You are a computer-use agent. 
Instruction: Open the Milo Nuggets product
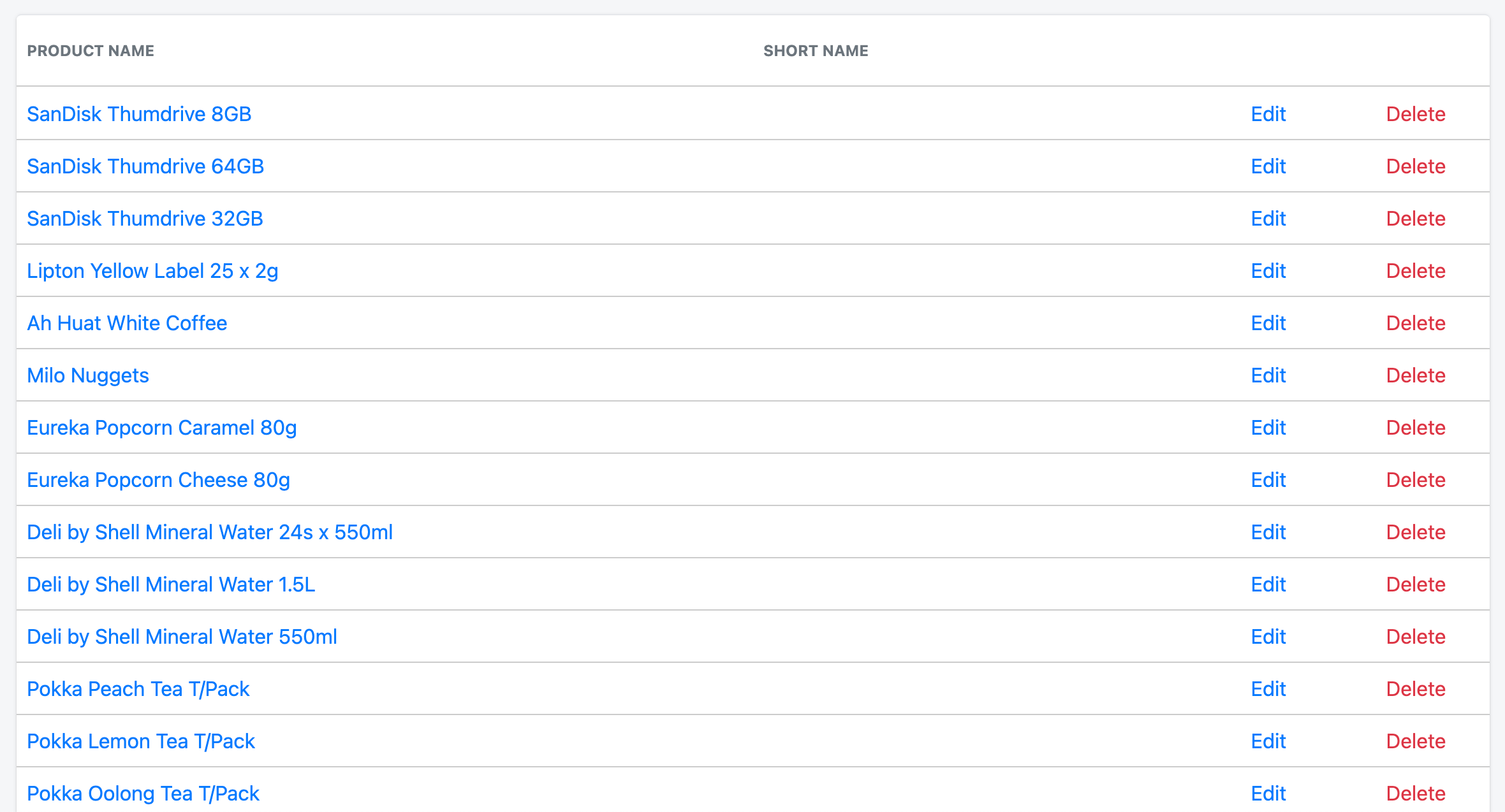click(x=88, y=375)
